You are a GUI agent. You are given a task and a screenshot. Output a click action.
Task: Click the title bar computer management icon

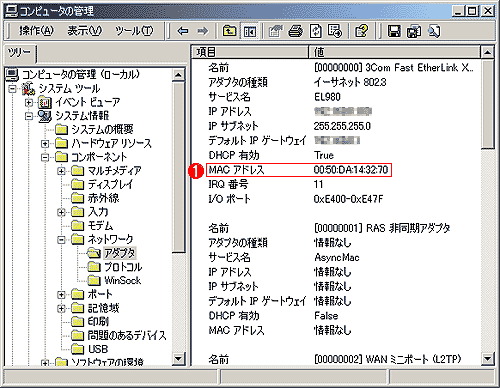12,11
